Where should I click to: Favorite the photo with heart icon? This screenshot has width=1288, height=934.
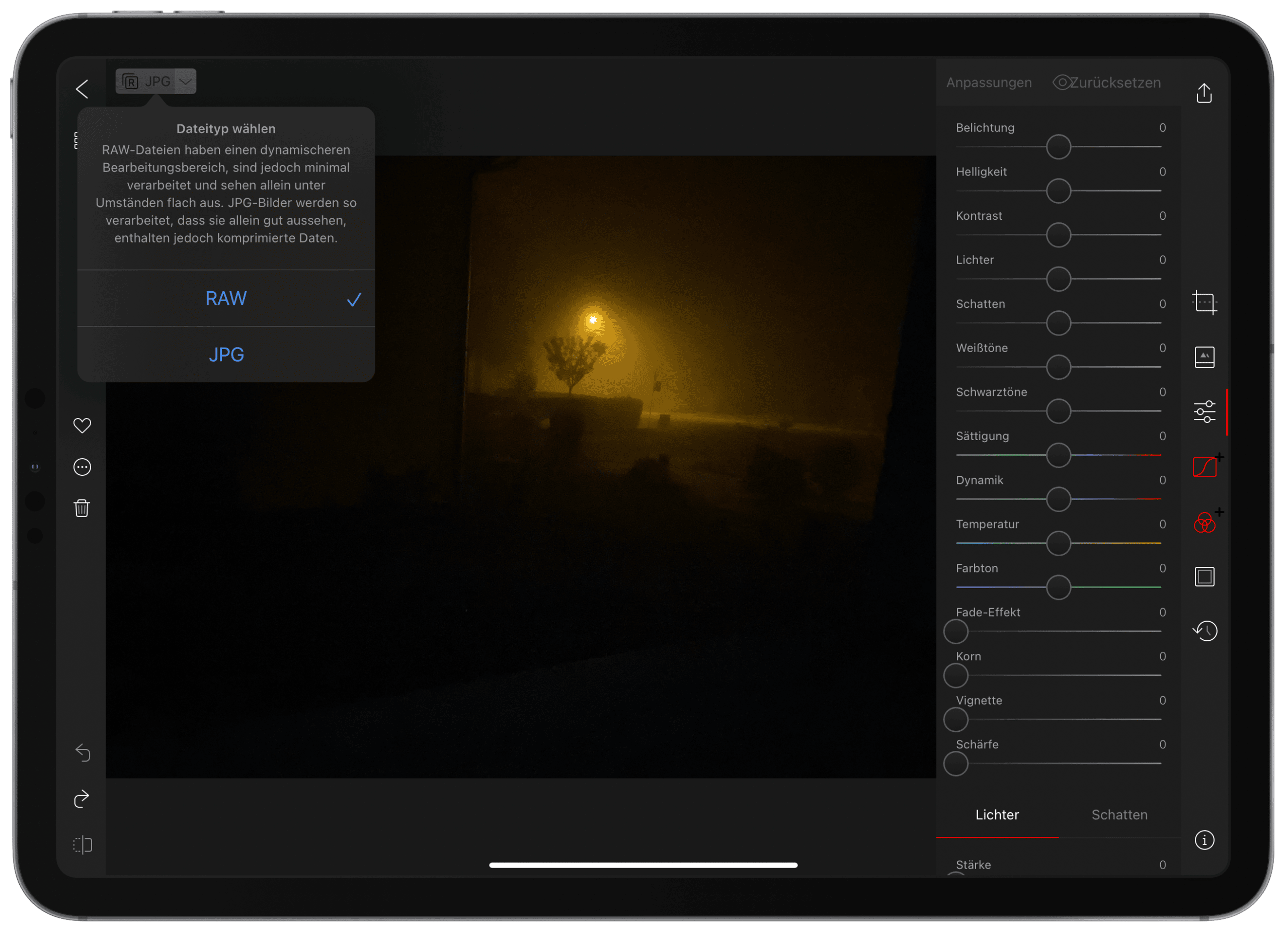[83, 426]
